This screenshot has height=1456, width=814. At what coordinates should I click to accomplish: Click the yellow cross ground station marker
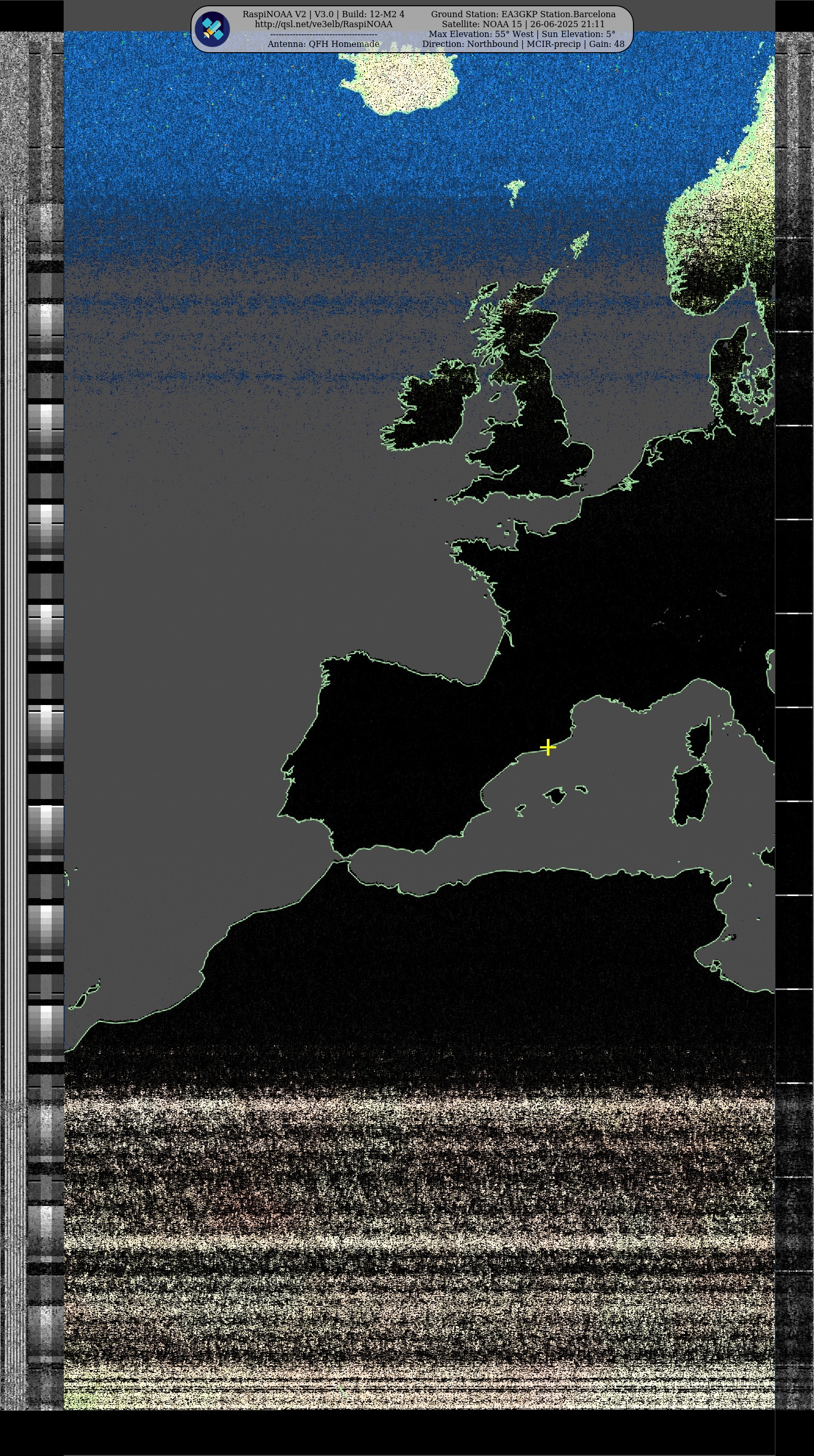pos(548,747)
